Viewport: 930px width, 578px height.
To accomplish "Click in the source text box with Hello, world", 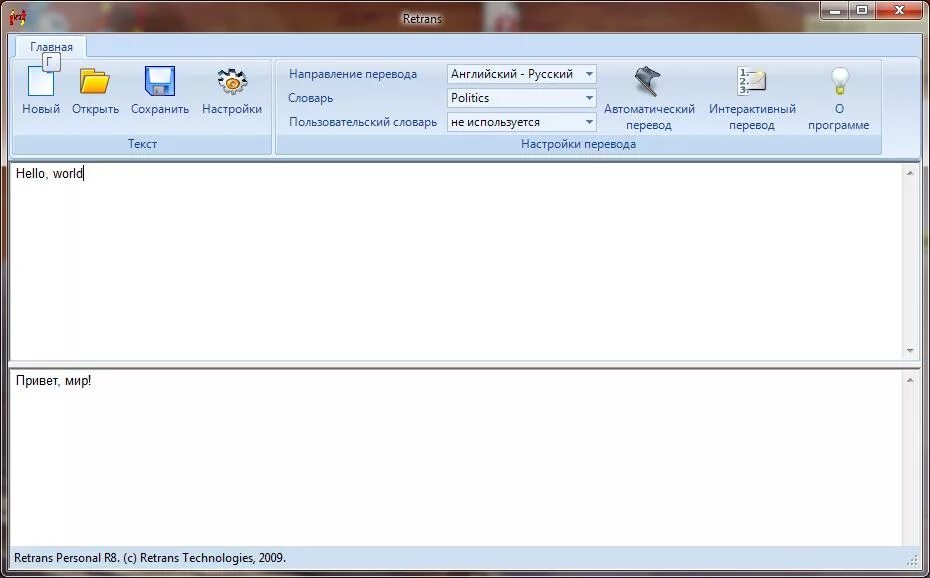I will [457, 261].
